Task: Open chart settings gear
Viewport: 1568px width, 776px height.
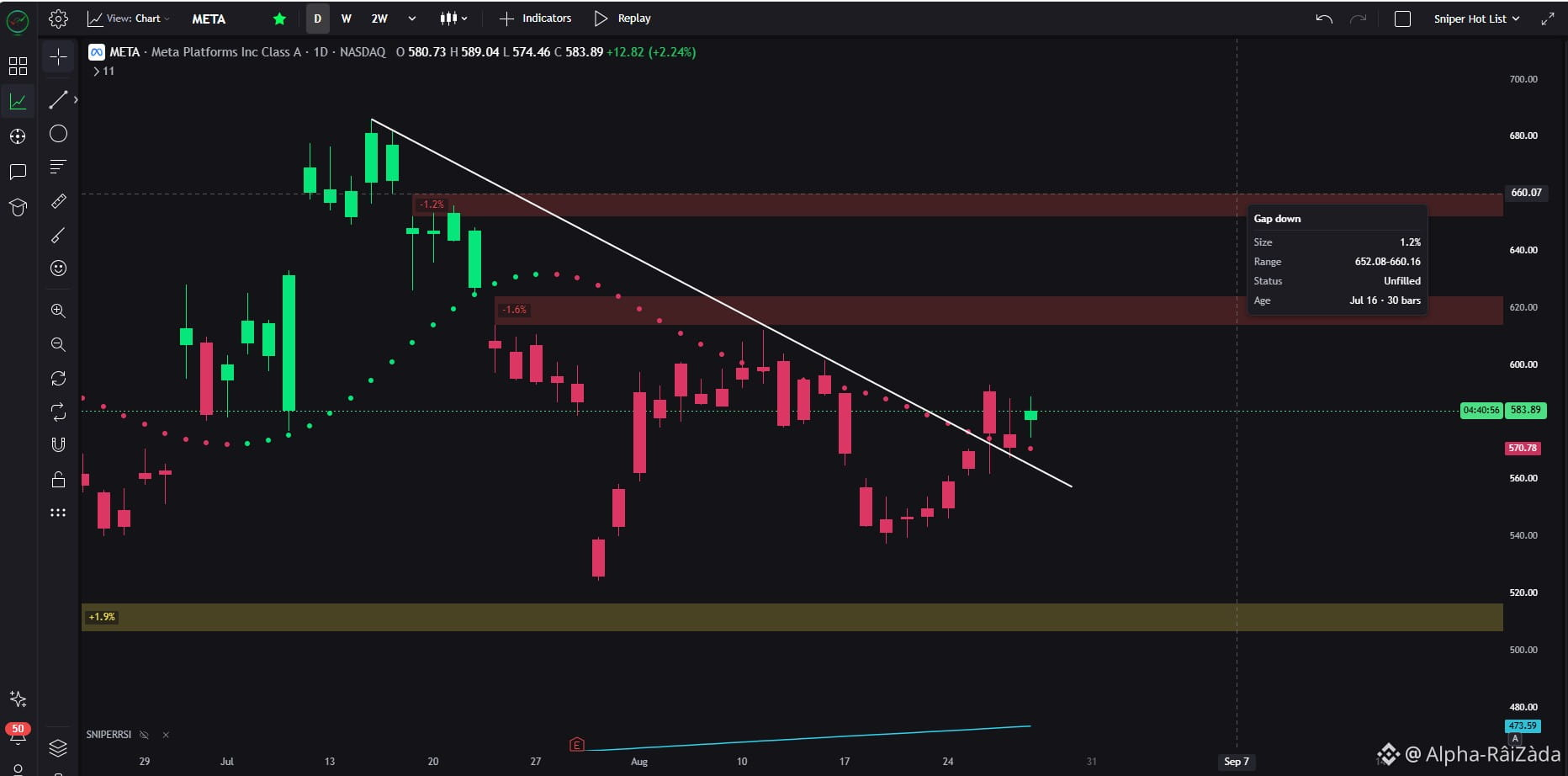Action: pos(58,19)
